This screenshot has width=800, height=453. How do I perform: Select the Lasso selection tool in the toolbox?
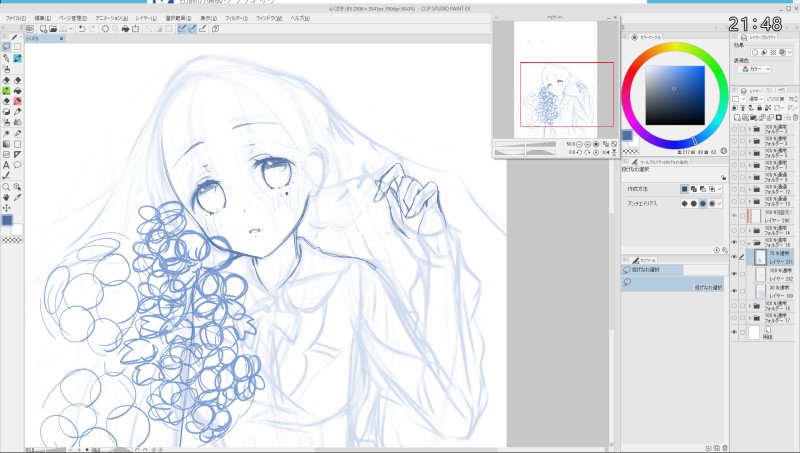coord(7,46)
